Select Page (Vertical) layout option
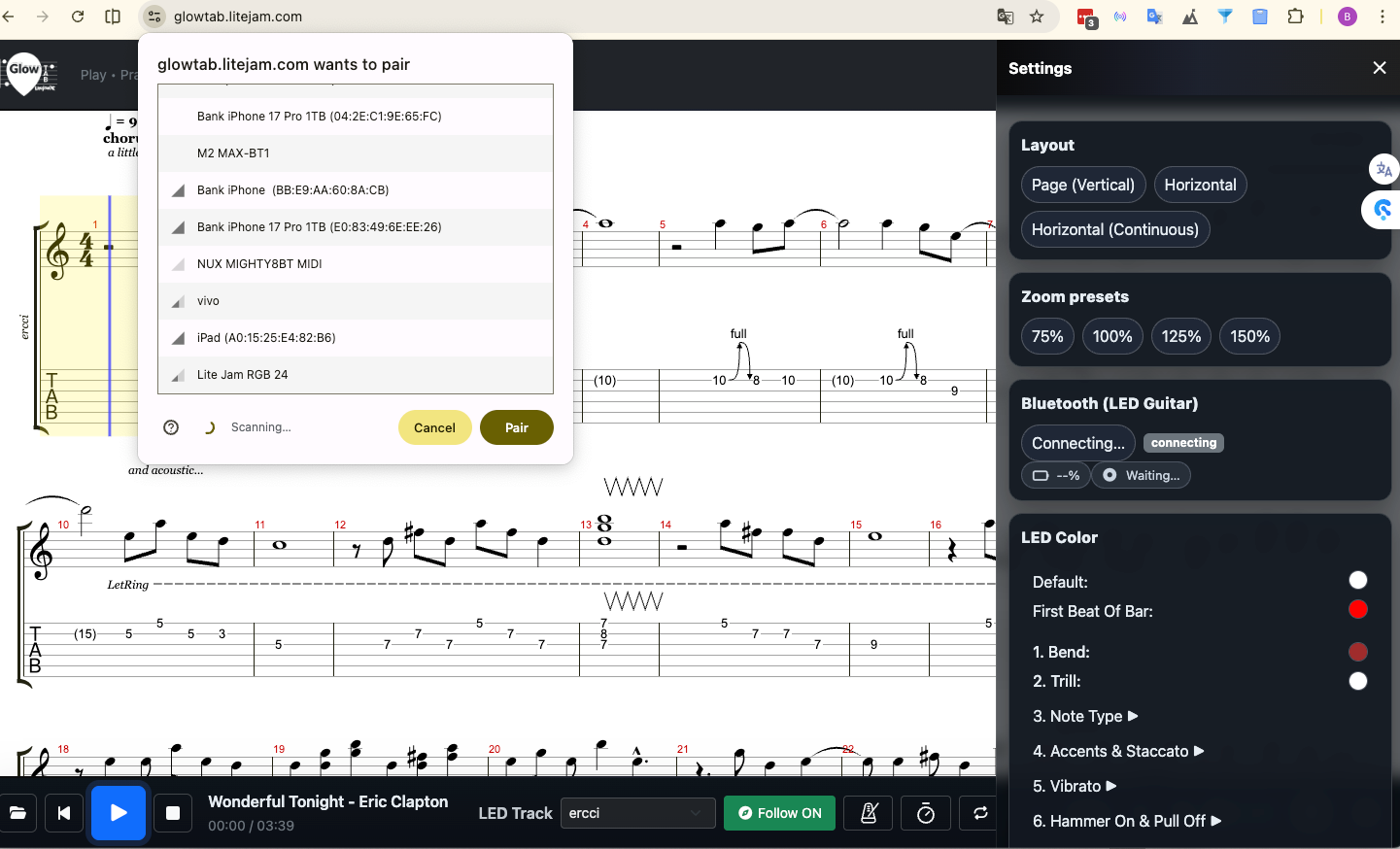 click(1082, 185)
